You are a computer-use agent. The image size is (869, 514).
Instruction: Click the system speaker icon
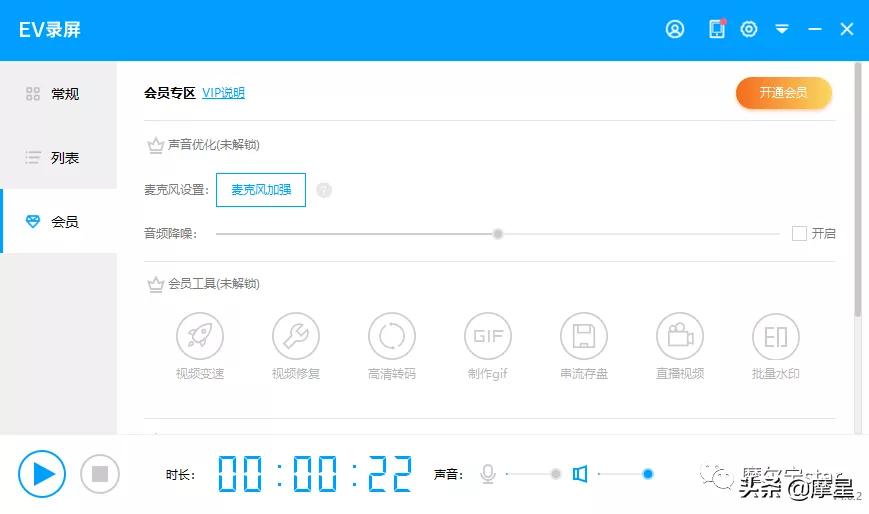[580, 474]
